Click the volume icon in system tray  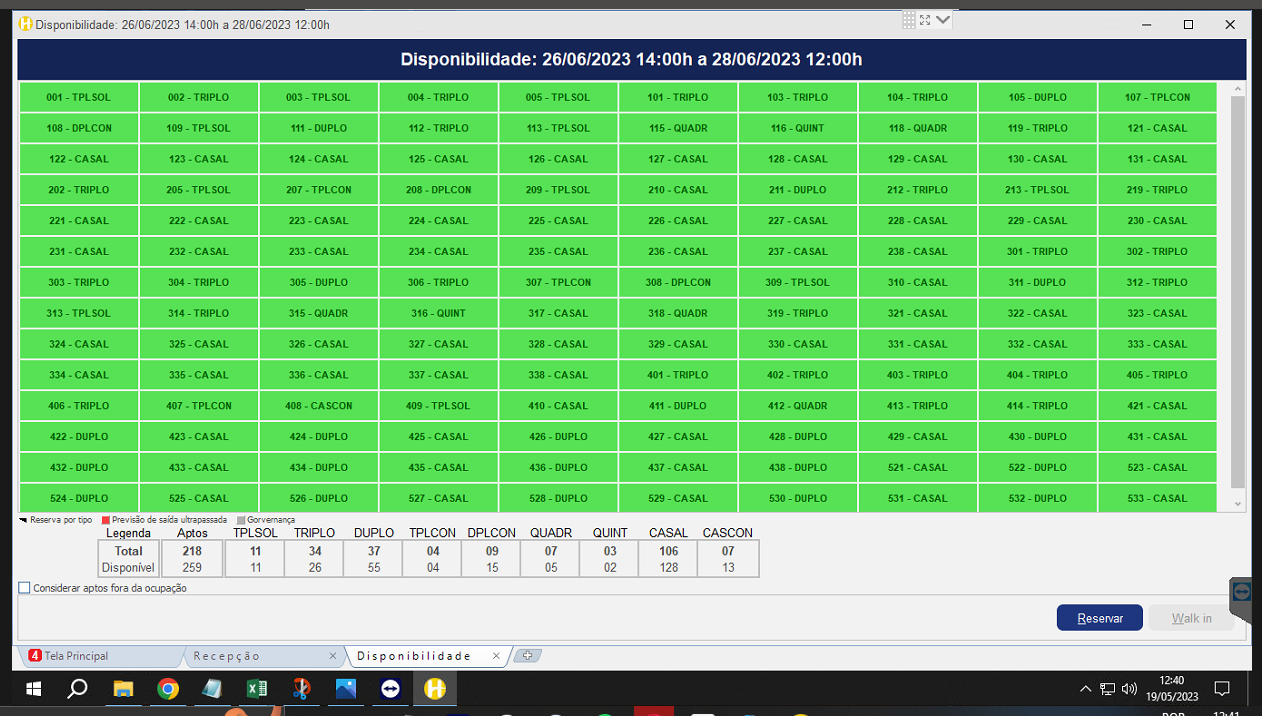click(x=1130, y=689)
